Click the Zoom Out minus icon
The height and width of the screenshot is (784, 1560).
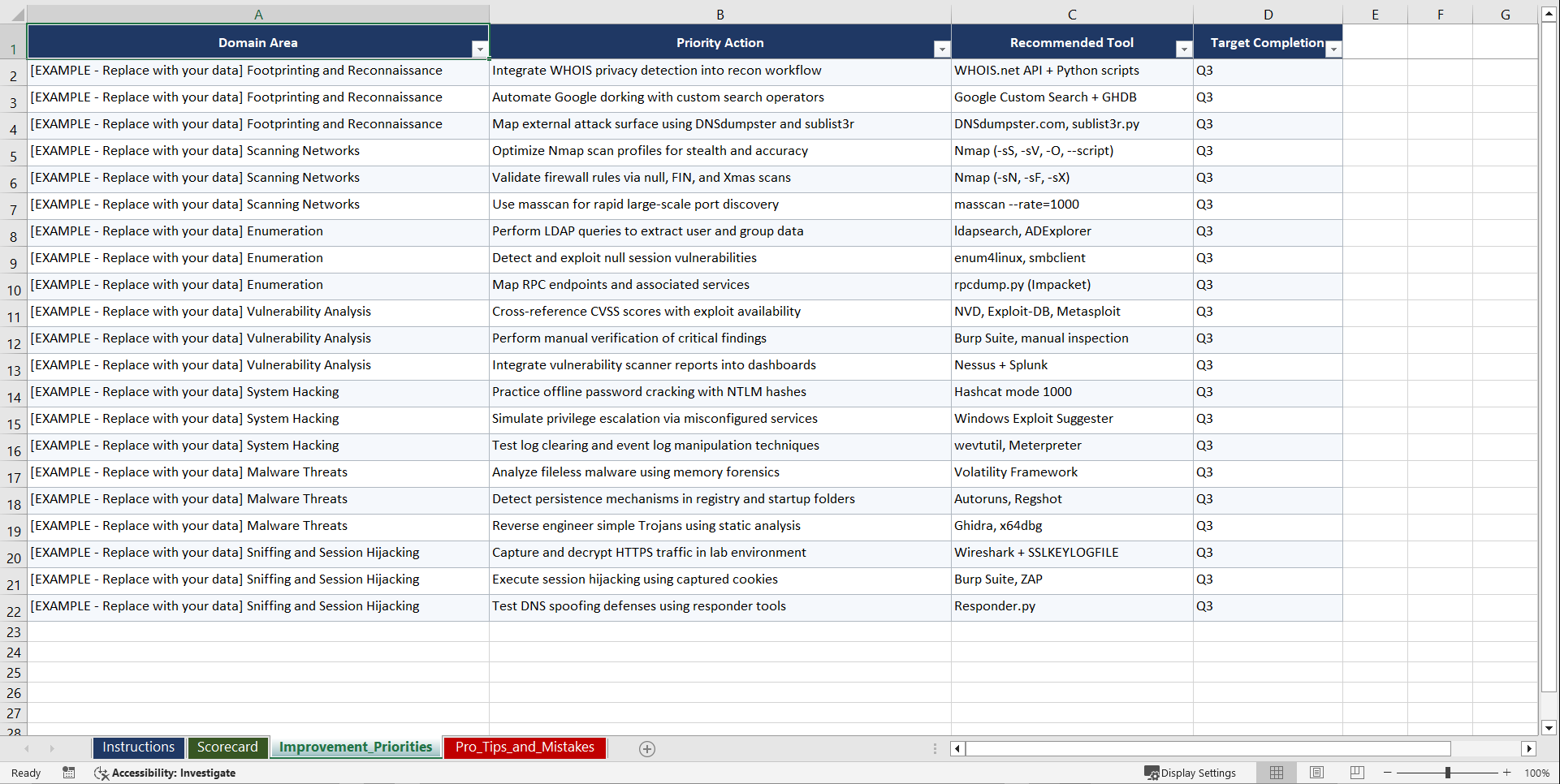click(x=1388, y=773)
